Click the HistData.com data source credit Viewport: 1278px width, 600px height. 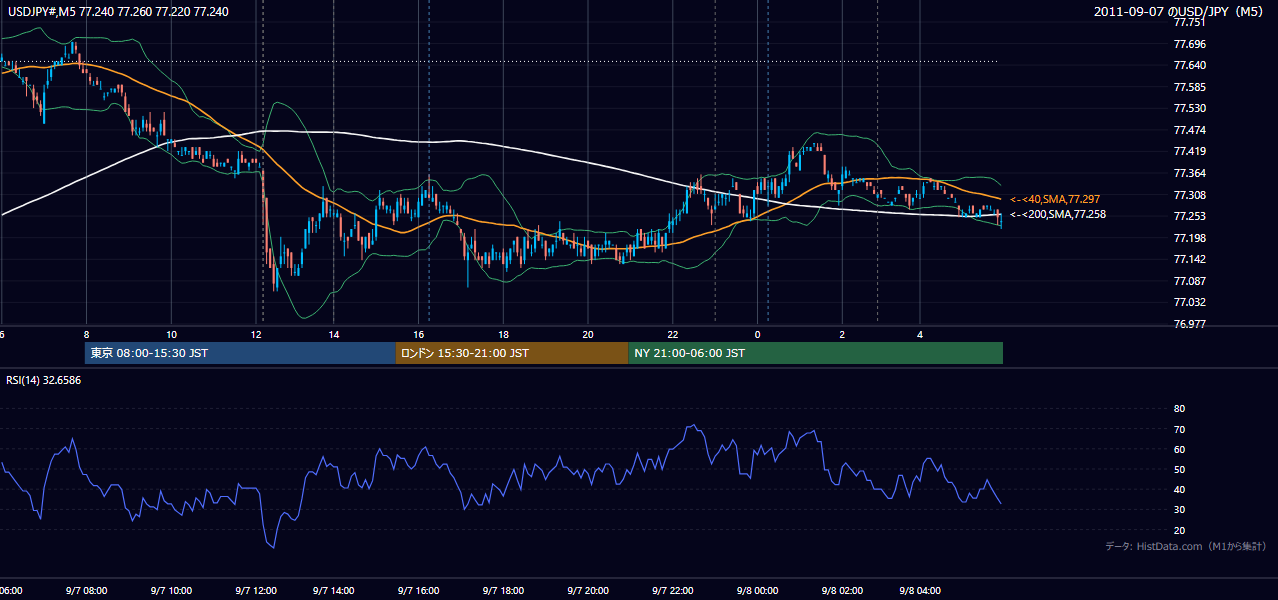point(1186,546)
